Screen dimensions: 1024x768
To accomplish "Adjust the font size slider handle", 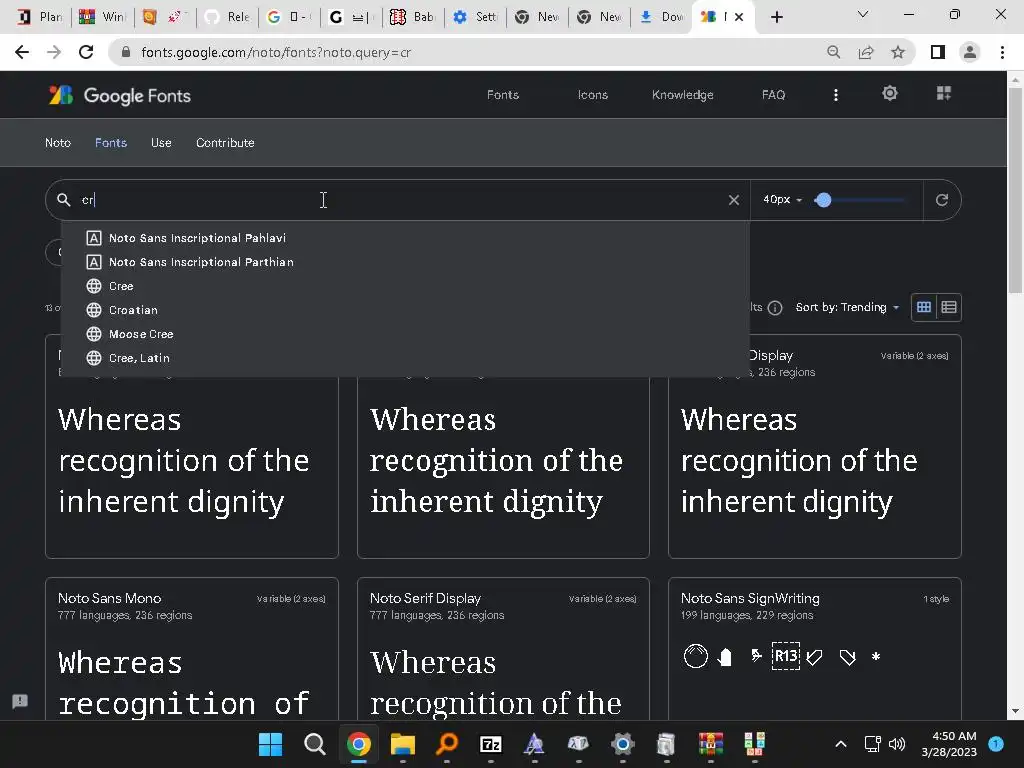I will (x=823, y=200).
